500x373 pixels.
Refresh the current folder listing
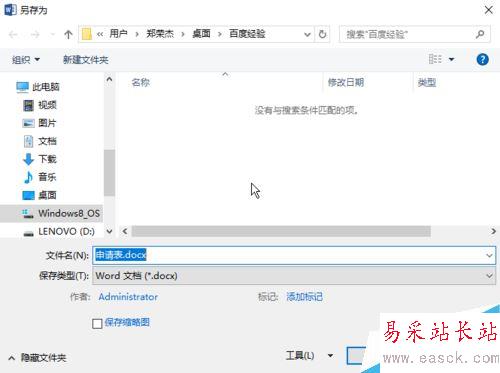click(x=322, y=34)
